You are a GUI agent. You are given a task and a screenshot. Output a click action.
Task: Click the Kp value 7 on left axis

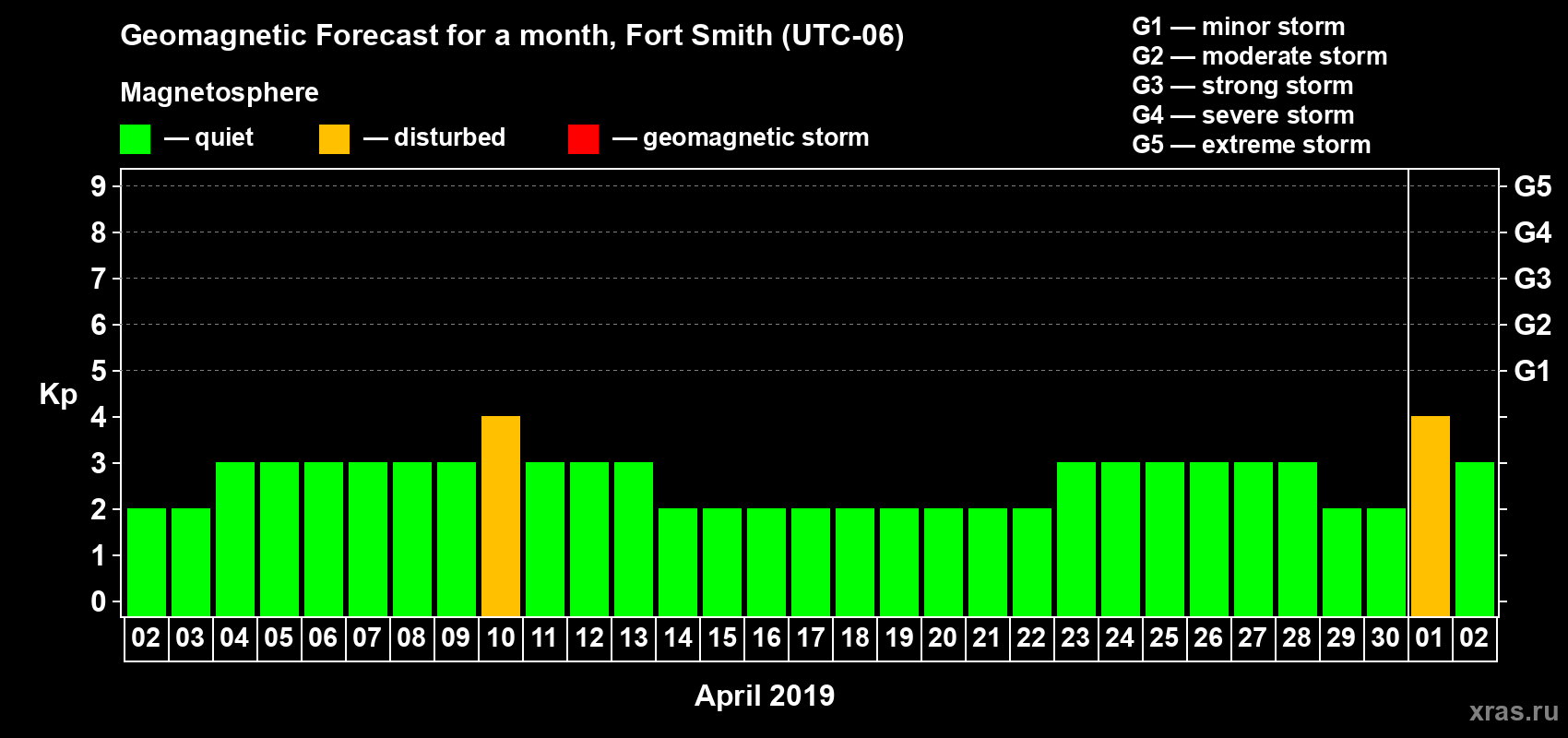[x=99, y=279]
